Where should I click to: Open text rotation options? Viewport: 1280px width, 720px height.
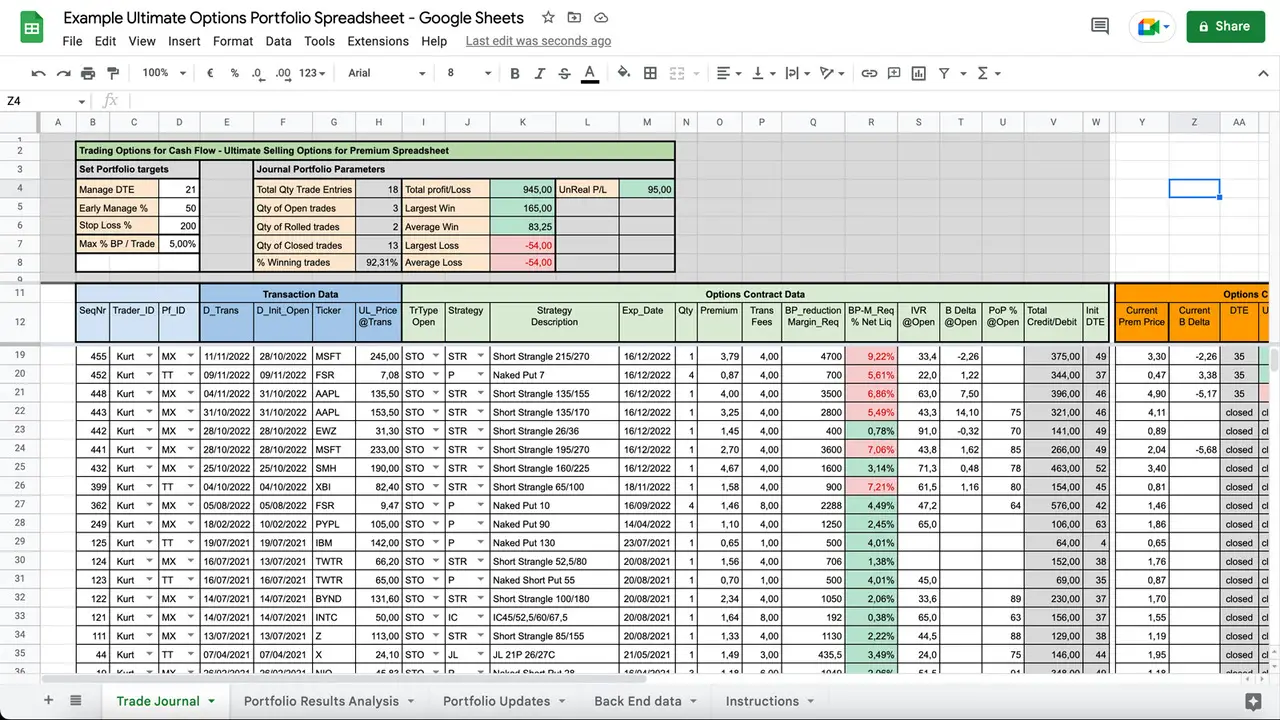click(830, 73)
